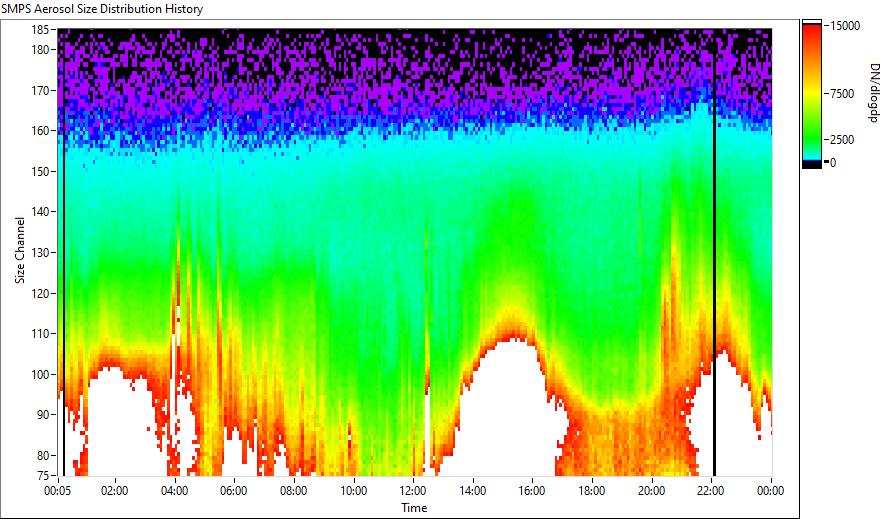
Task: Click the Time axis title
Action: pyautogui.click(x=414, y=508)
